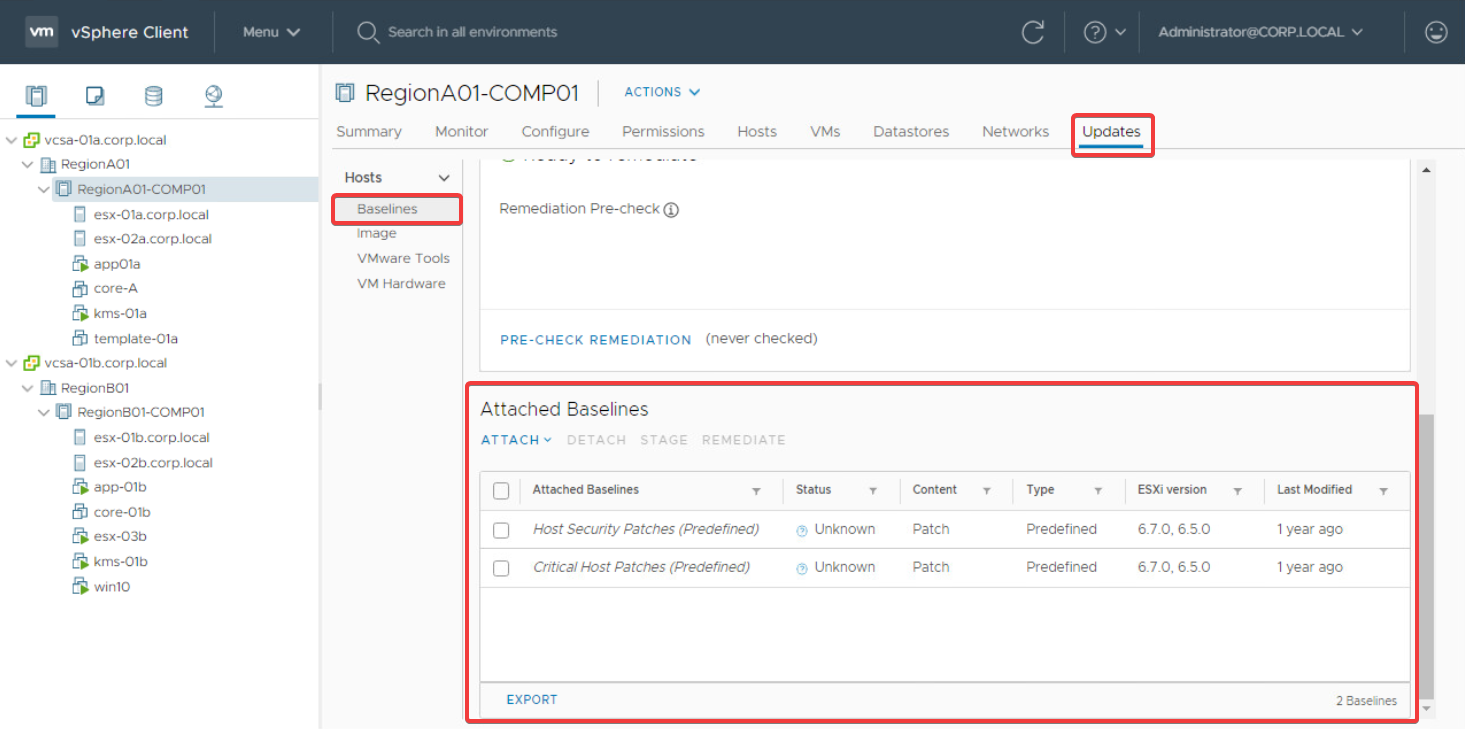This screenshot has width=1465, height=729.
Task: Collapse the RegionA01-COMP01 cluster node
Action: point(44,189)
